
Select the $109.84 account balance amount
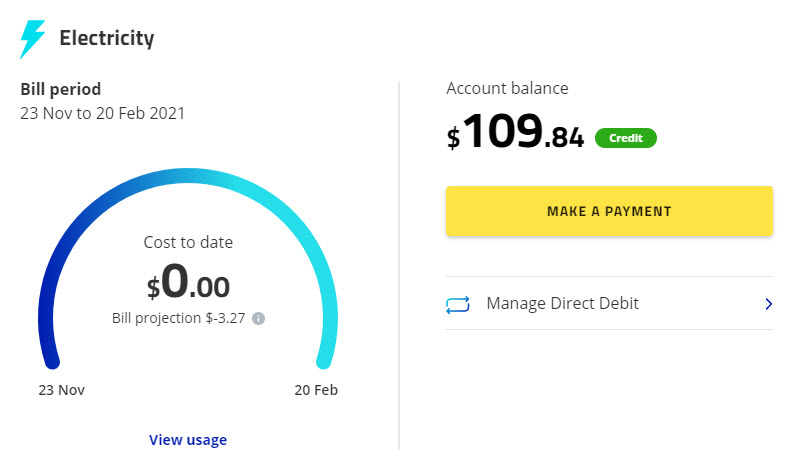tap(515, 131)
